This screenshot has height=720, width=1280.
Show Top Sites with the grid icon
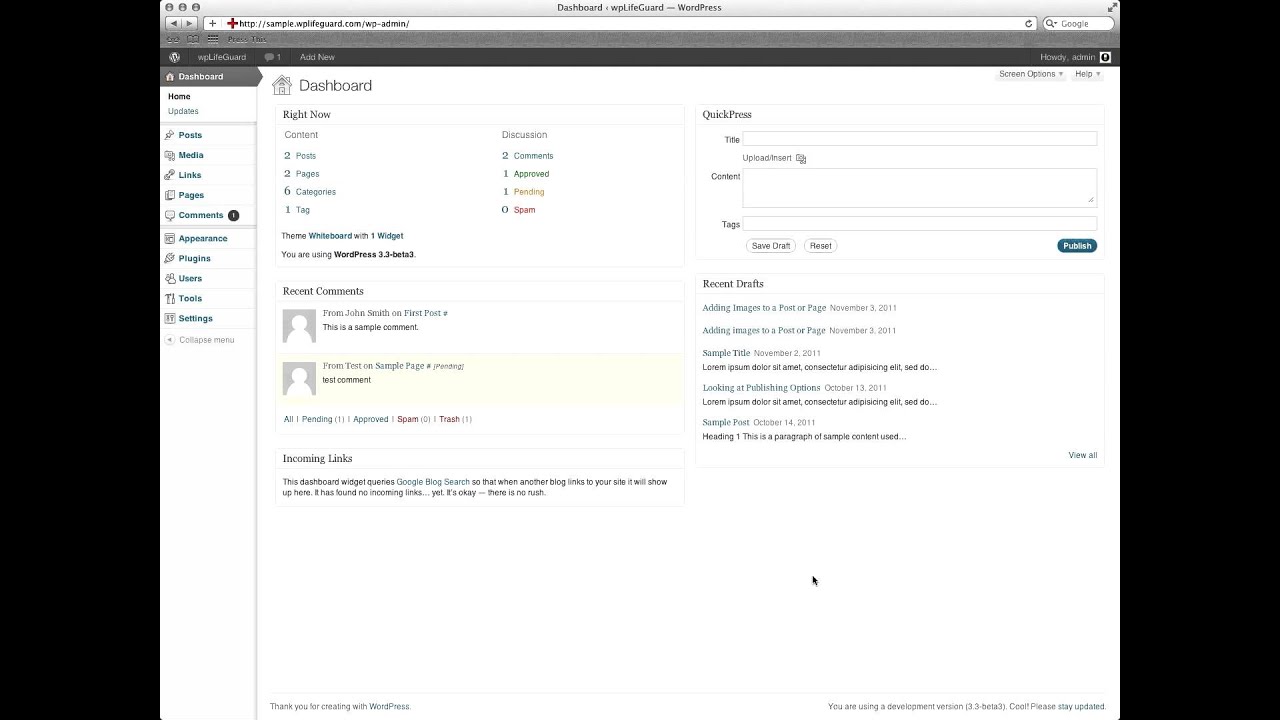click(x=213, y=39)
